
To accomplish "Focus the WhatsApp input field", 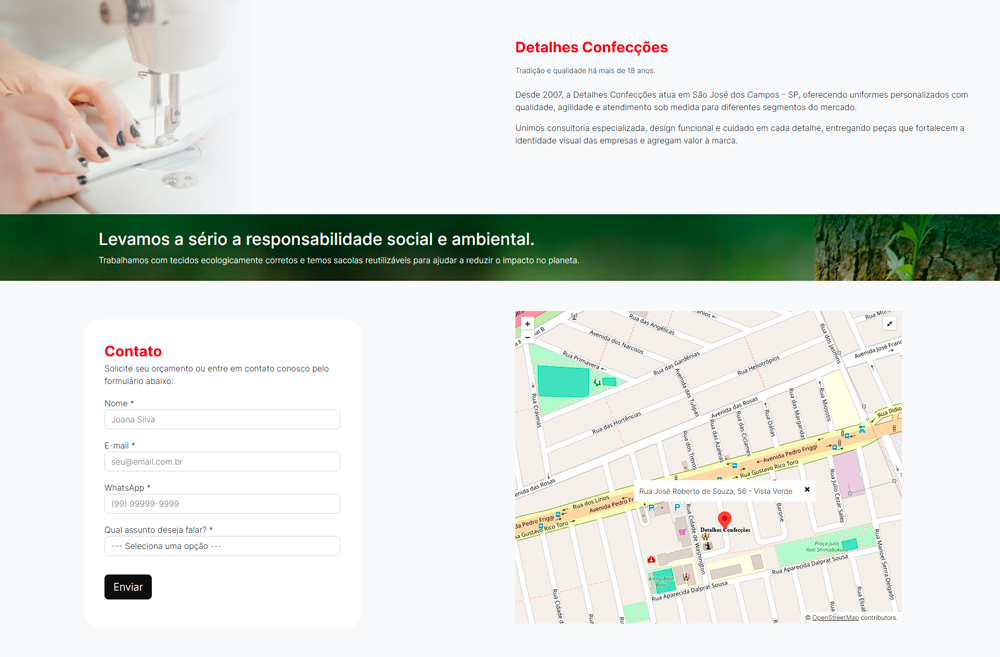I will [222, 504].
